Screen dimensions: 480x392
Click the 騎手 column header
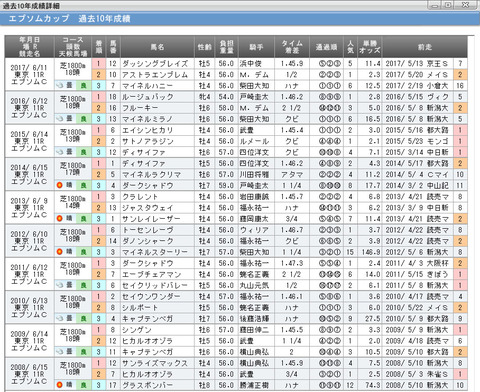coord(256,47)
